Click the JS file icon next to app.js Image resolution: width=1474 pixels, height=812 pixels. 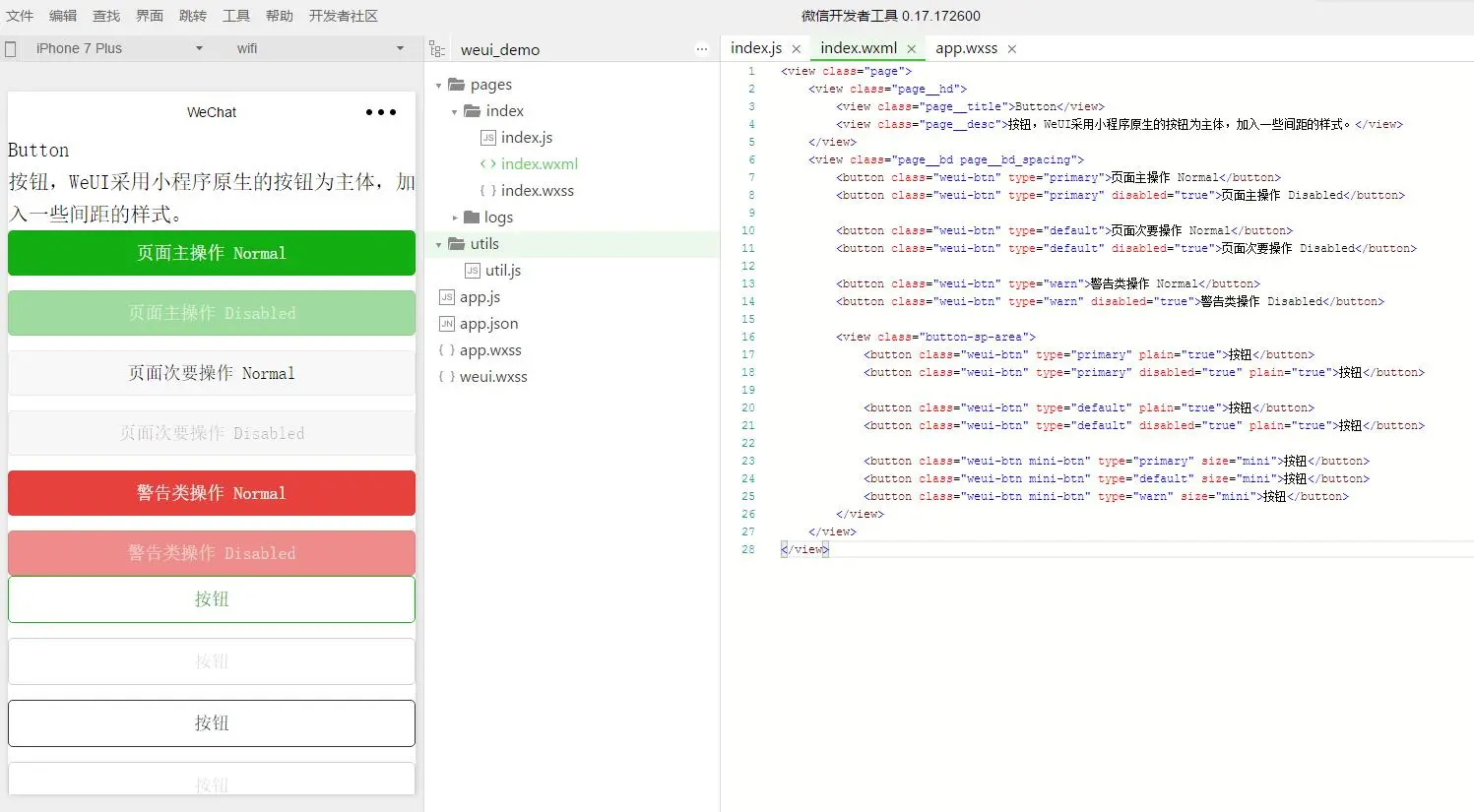[447, 297]
